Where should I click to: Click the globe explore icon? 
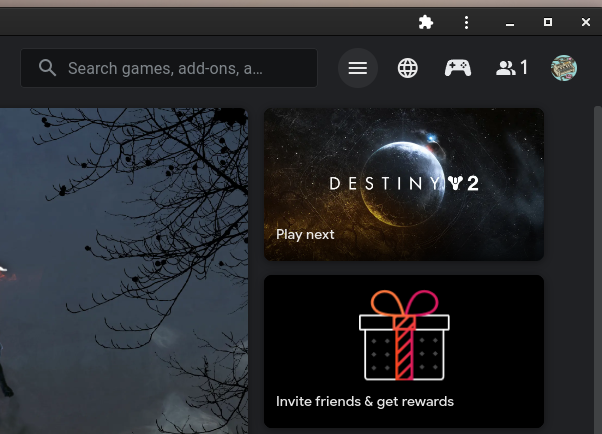[x=407, y=68]
